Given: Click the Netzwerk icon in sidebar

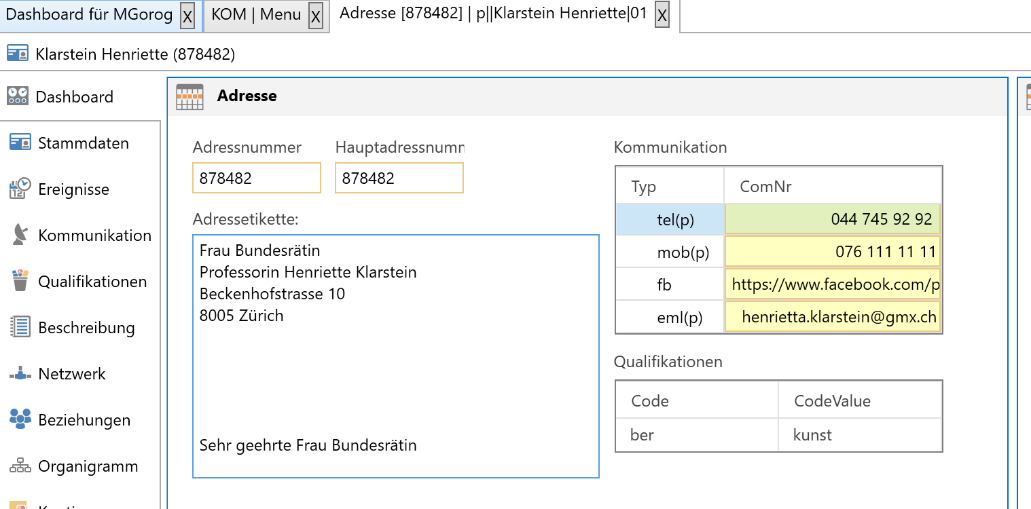Looking at the screenshot, I should point(20,374).
